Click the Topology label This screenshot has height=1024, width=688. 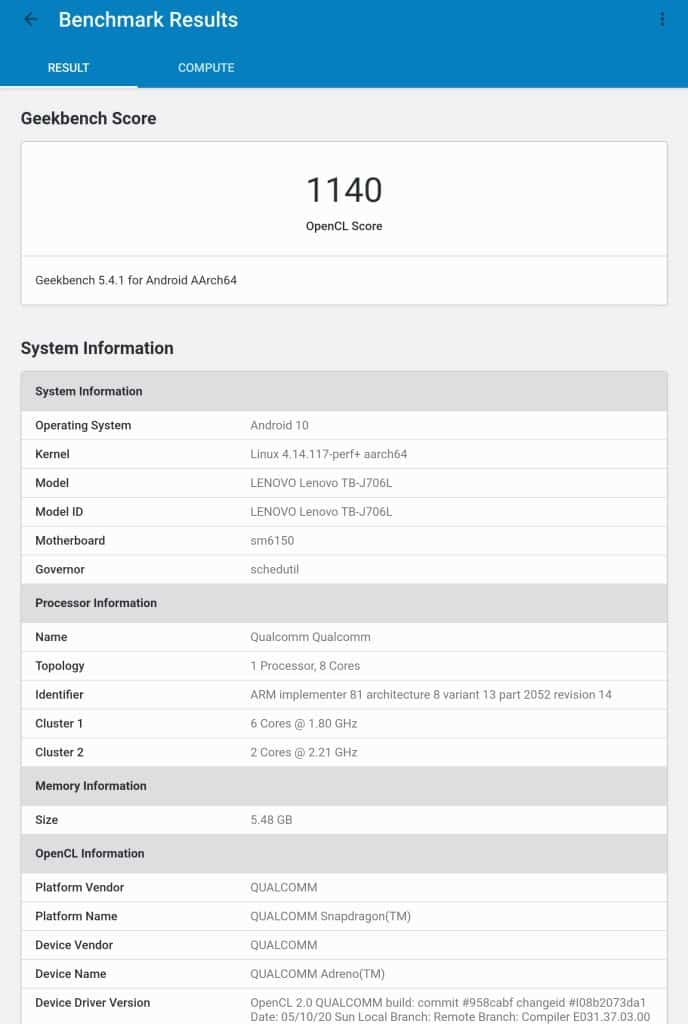[x=59, y=665]
